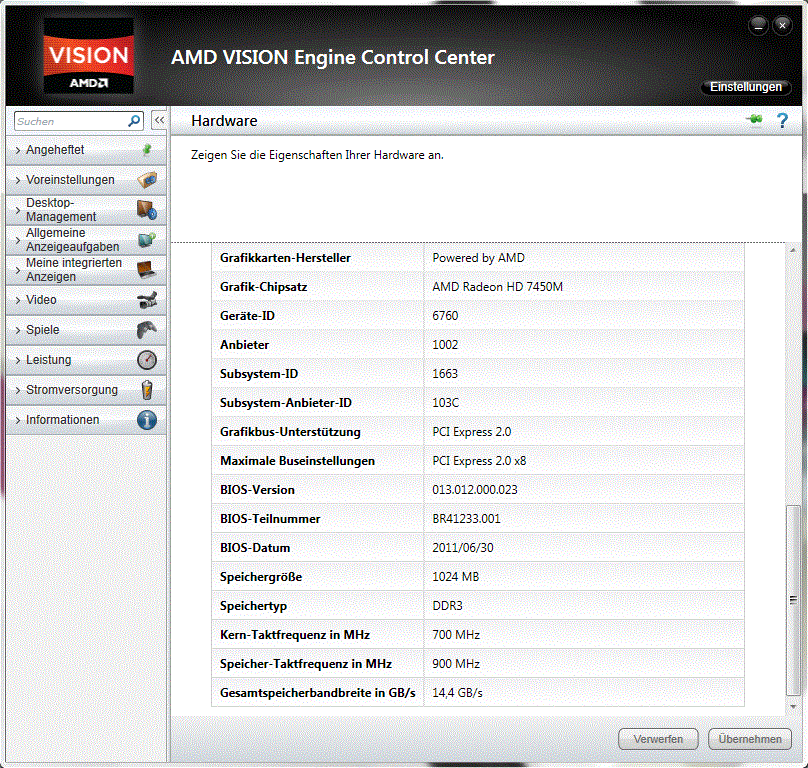Select the Subsystem-ID value 1663
Viewport: 808px width, 768px height.
click(445, 373)
